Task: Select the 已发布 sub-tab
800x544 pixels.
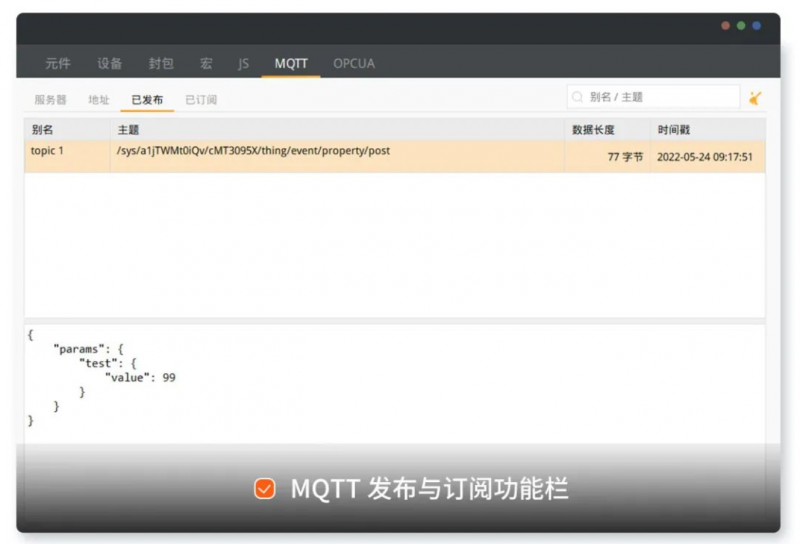Action: click(147, 100)
